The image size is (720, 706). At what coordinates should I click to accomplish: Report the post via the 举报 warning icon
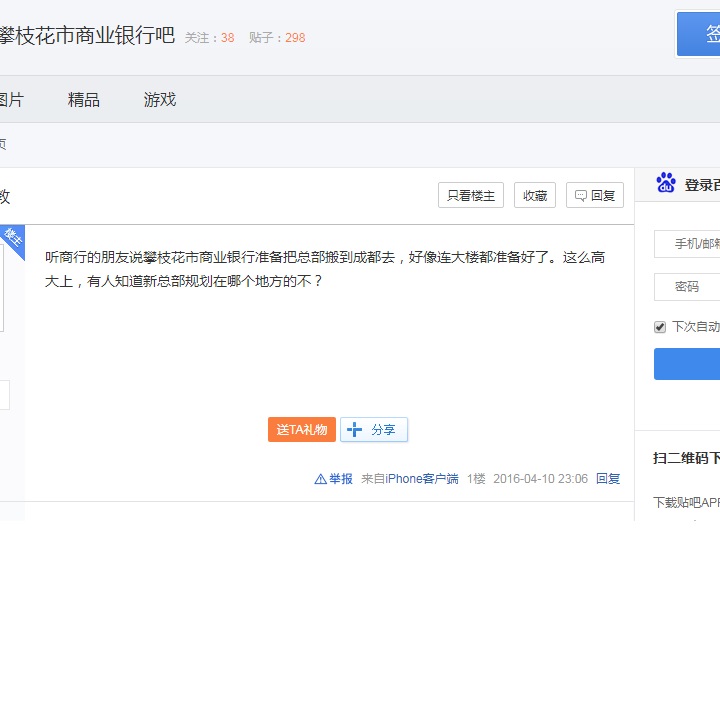pos(321,479)
